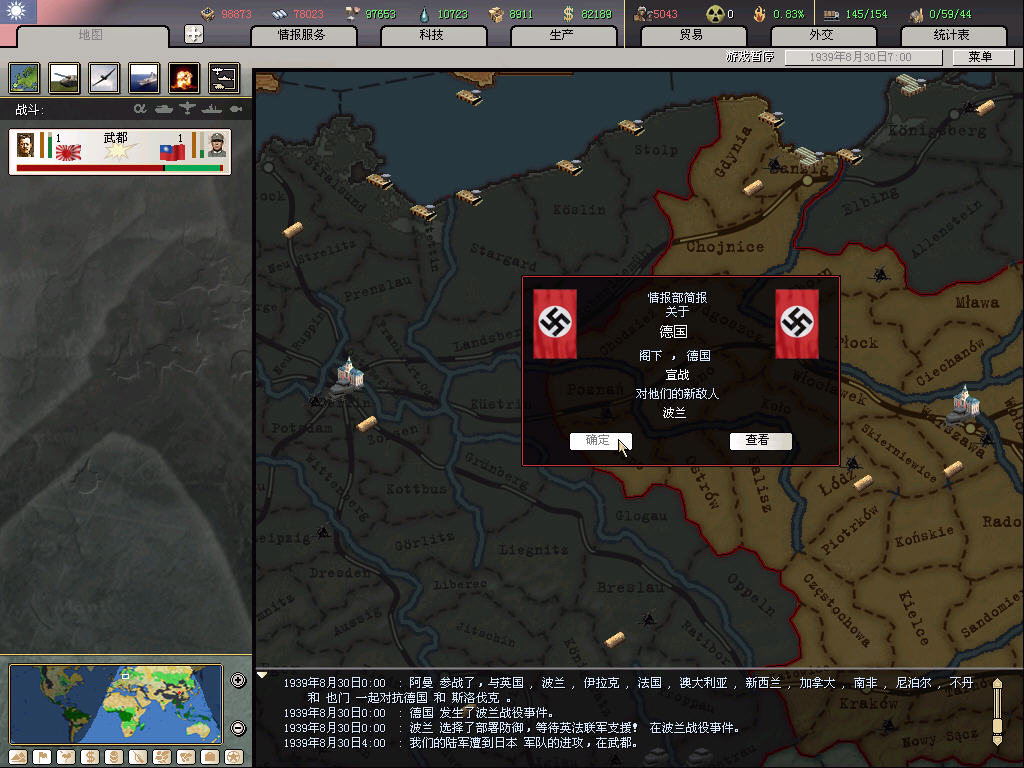Select the Europe map overview icon
Image resolution: width=1024 pixels, height=768 pixels.
point(24,78)
